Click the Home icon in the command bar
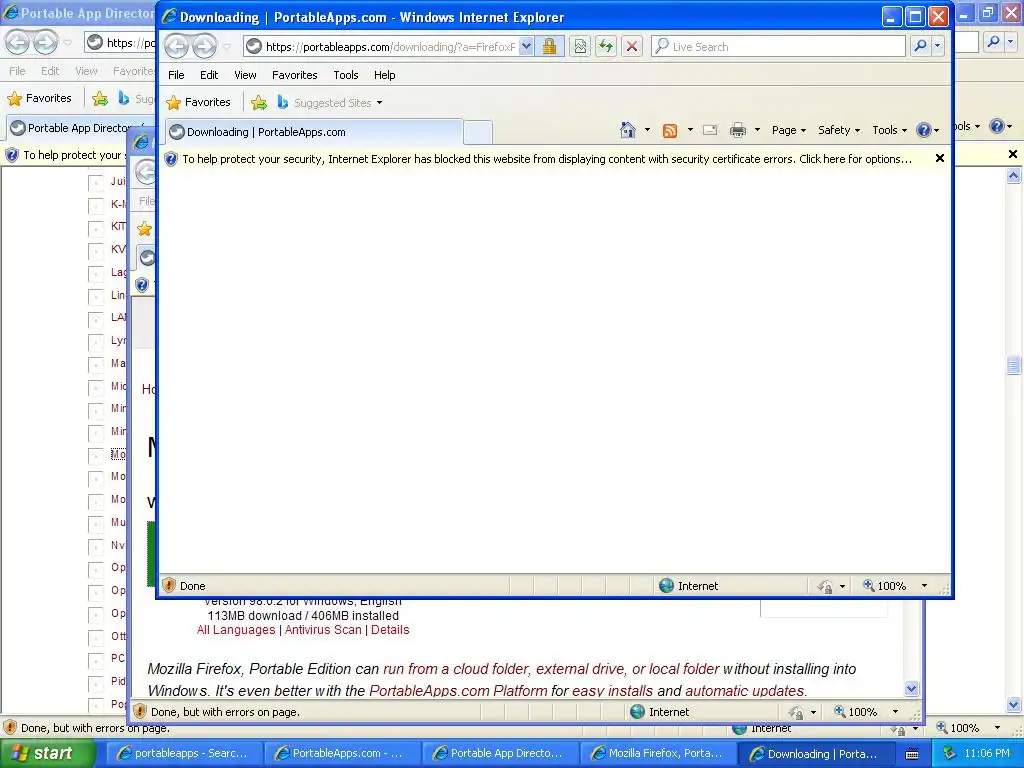Viewport: 1024px width, 768px height. click(628, 130)
